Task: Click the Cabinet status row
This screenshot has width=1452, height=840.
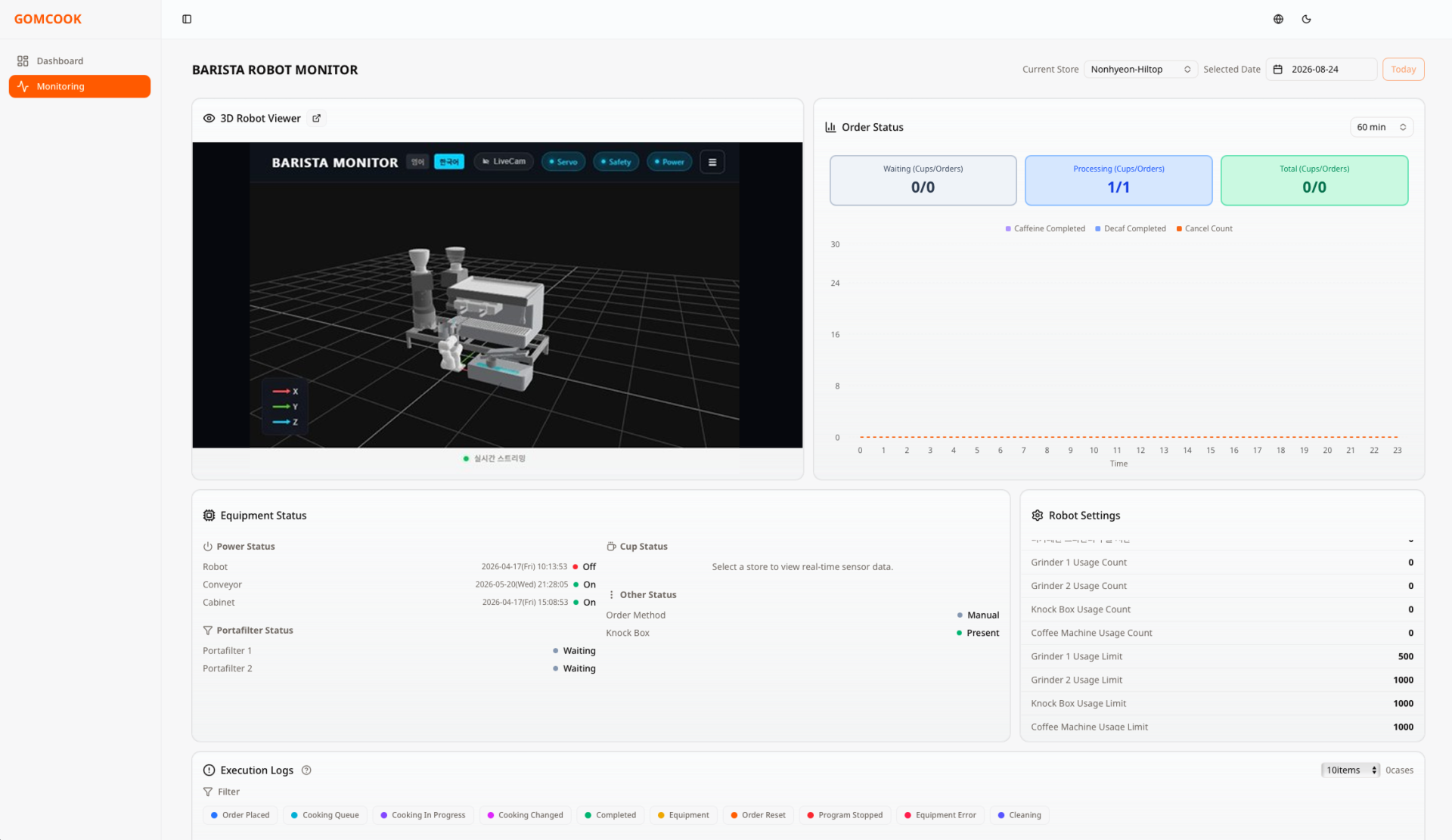Action: point(399,602)
